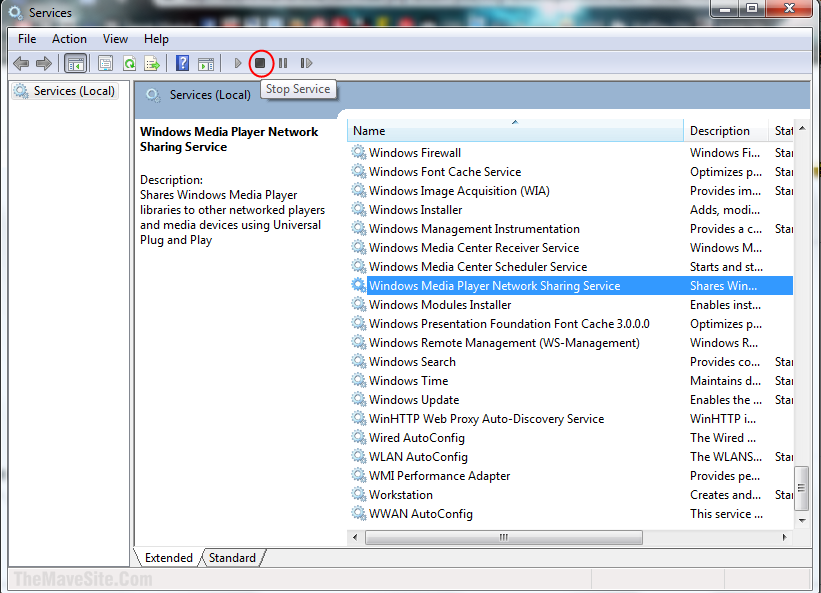Click the gear icon beside Windows Installer
Image resolution: width=821 pixels, height=593 pixels.
point(359,209)
